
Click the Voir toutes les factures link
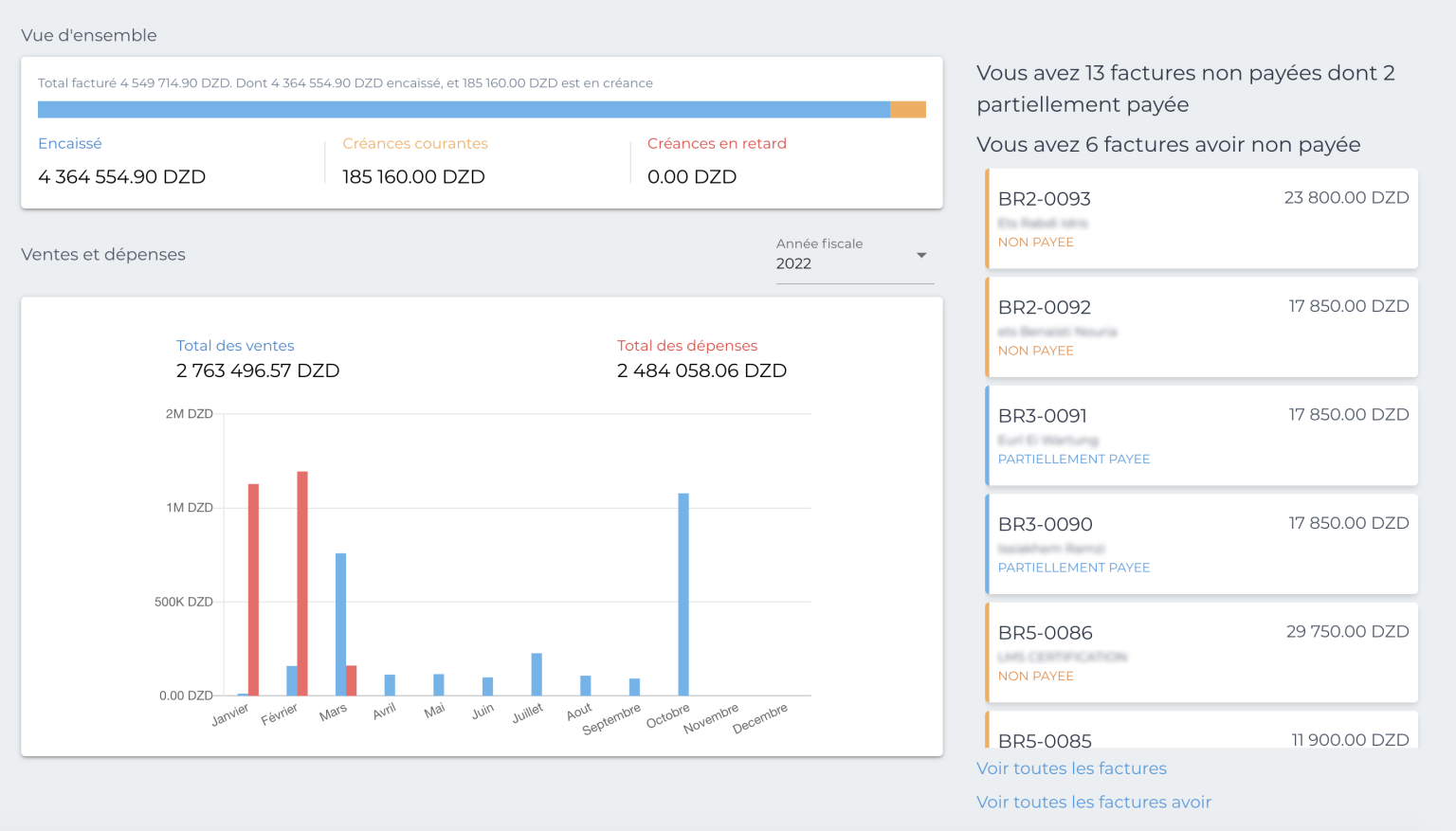[1071, 768]
